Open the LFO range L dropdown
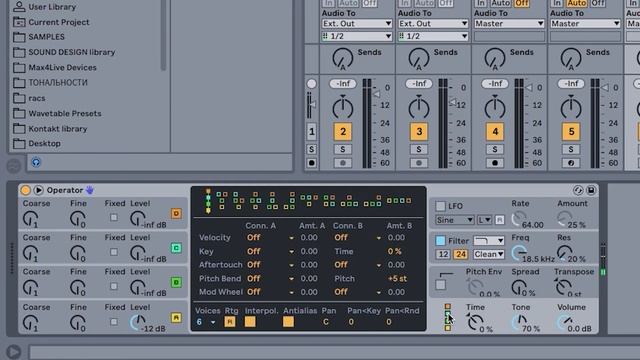Viewport: 640px width, 360px height. point(484,220)
